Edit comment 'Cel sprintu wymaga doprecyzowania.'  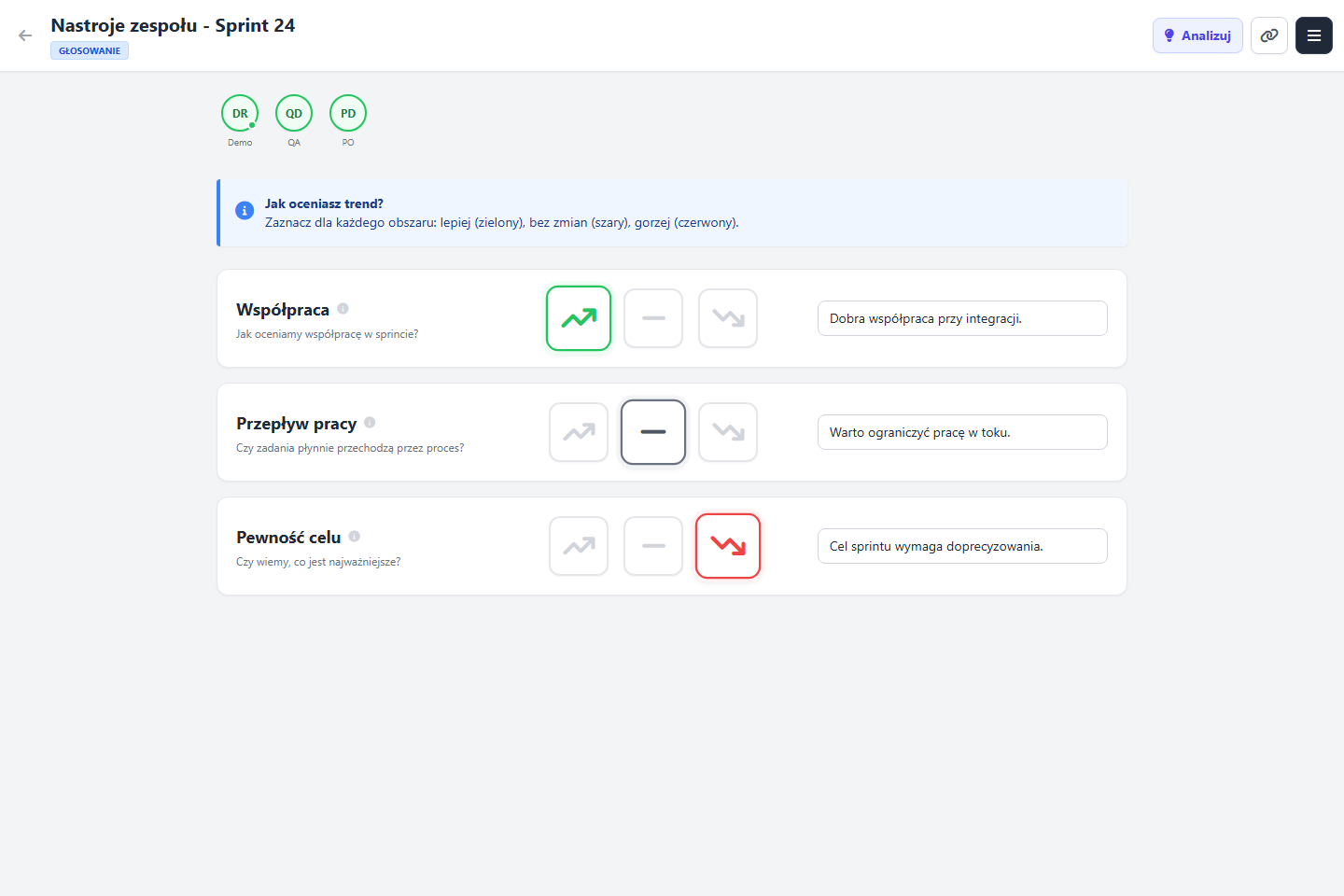coord(962,546)
